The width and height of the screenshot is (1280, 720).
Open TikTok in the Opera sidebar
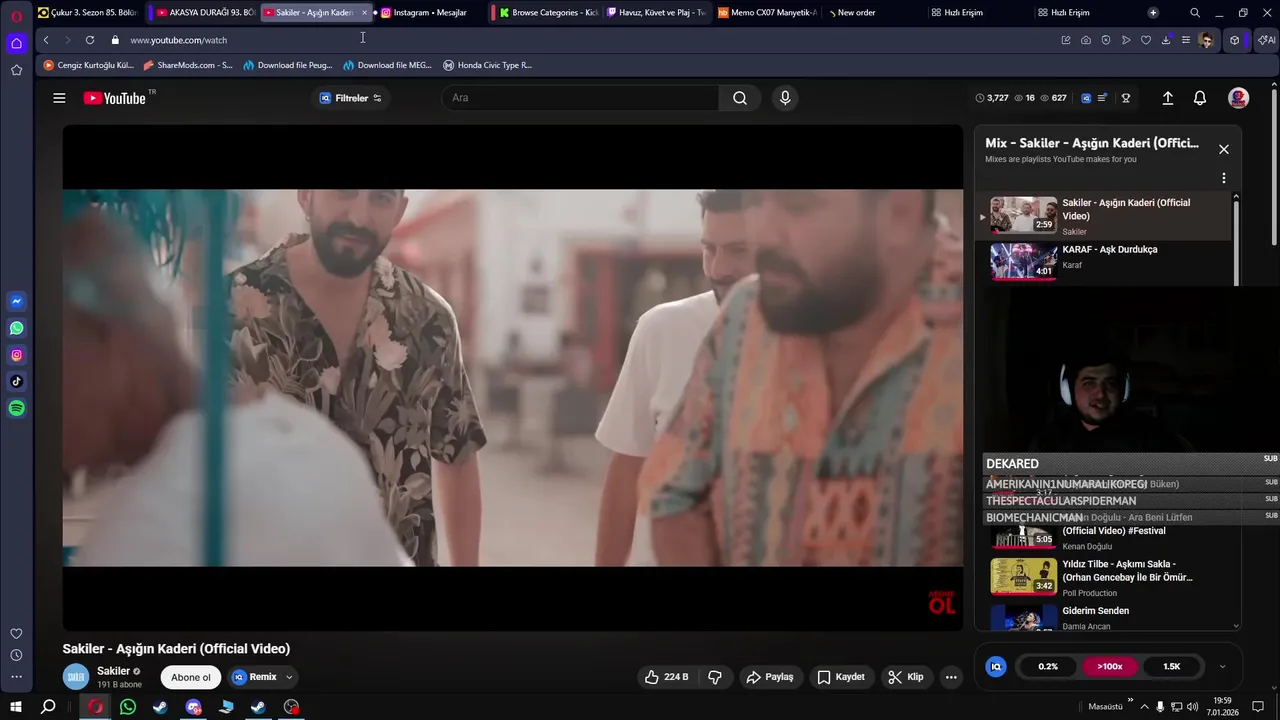click(16, 381)
